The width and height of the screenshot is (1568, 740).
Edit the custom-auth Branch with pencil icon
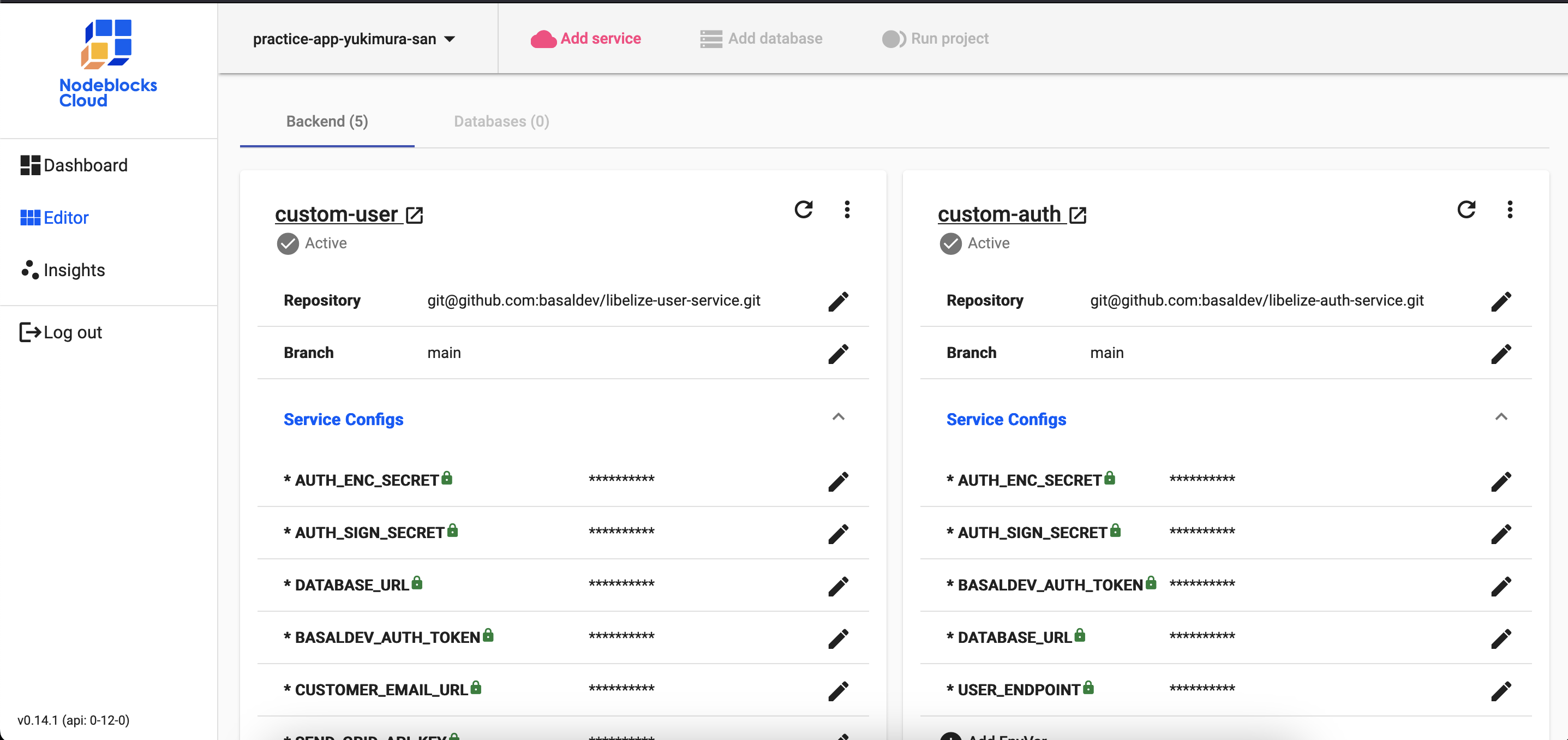pyautogui.click(x=1500, y=353)
